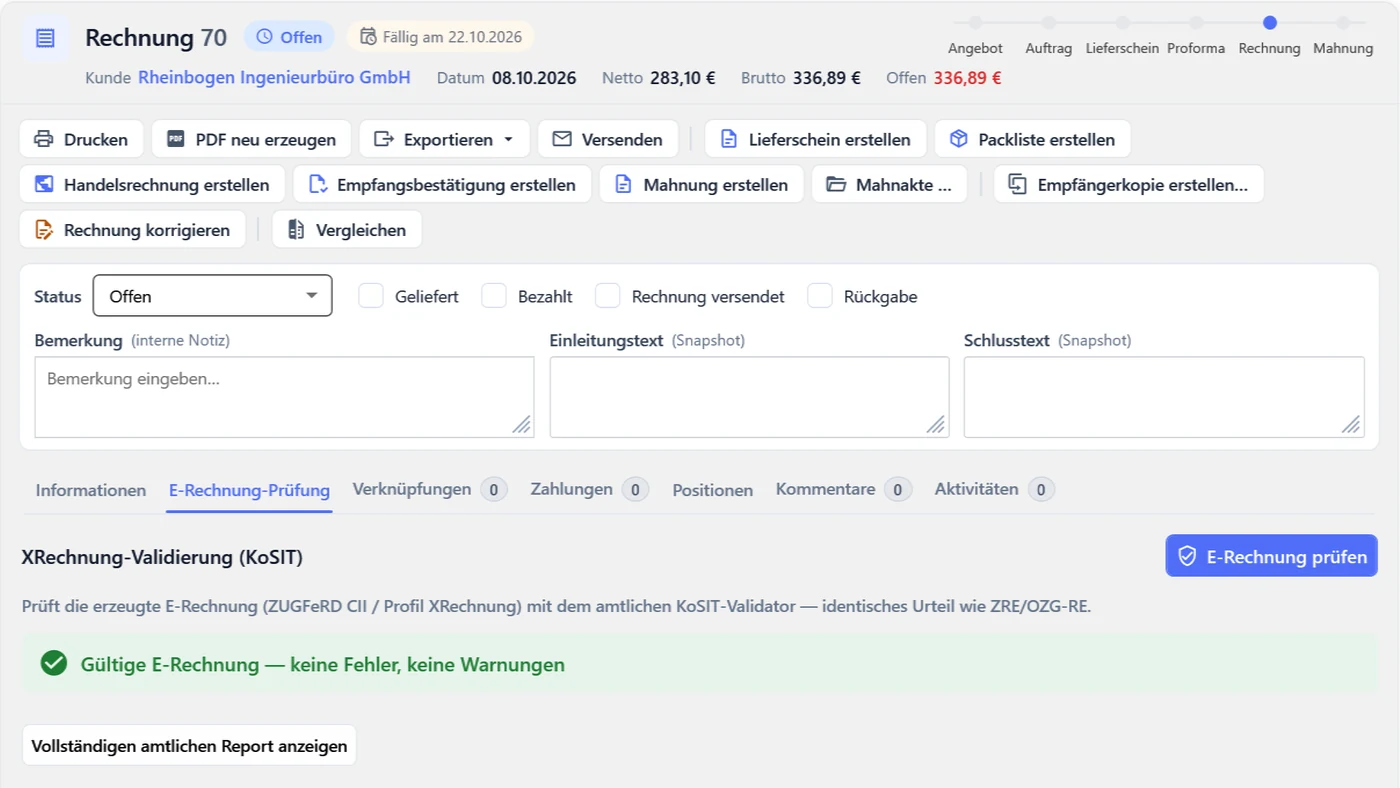
Task: Click the Offen status badge in header
Action: [x=290, y=37]
